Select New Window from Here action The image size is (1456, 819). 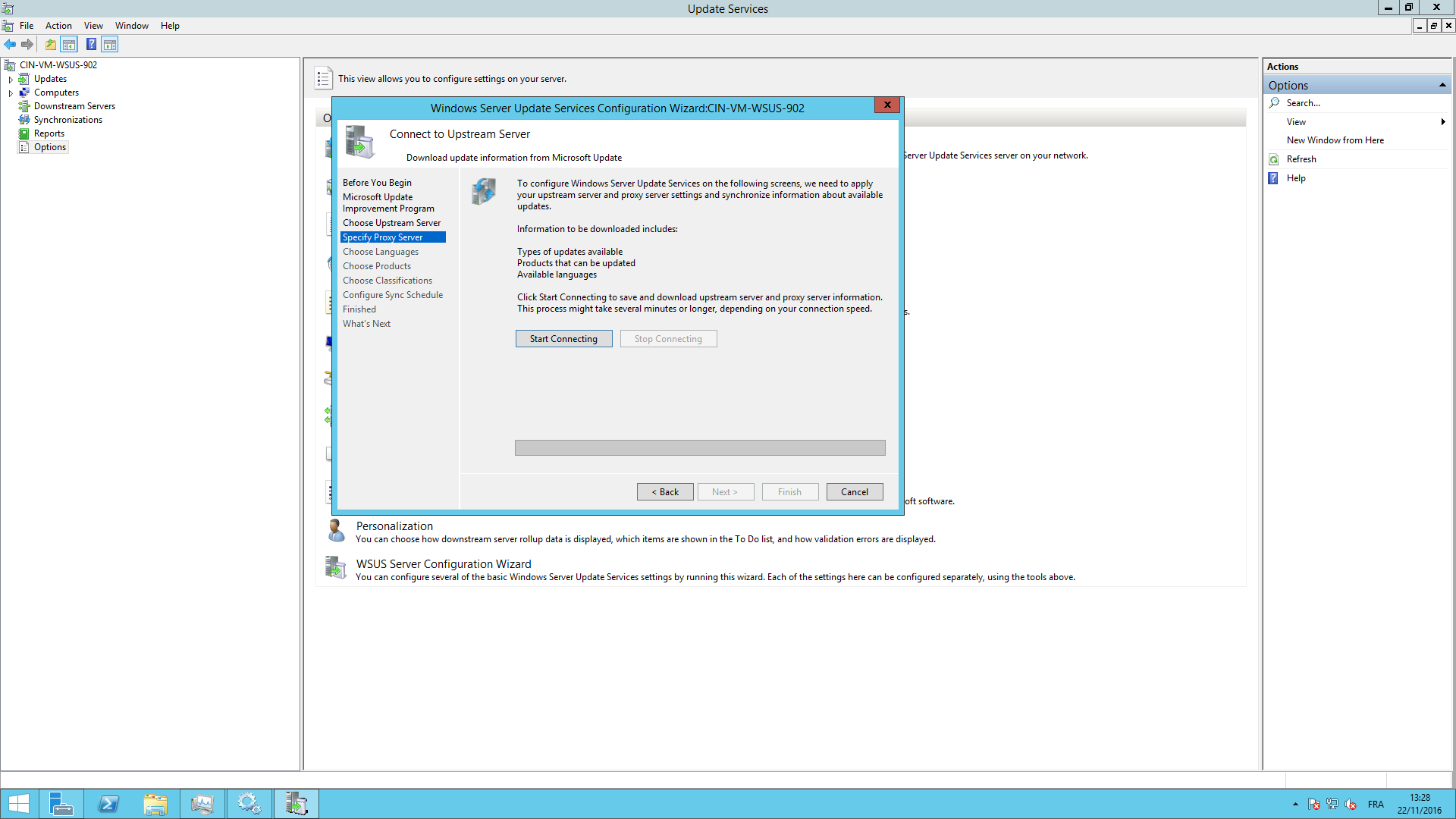[x=1335, y=140]
